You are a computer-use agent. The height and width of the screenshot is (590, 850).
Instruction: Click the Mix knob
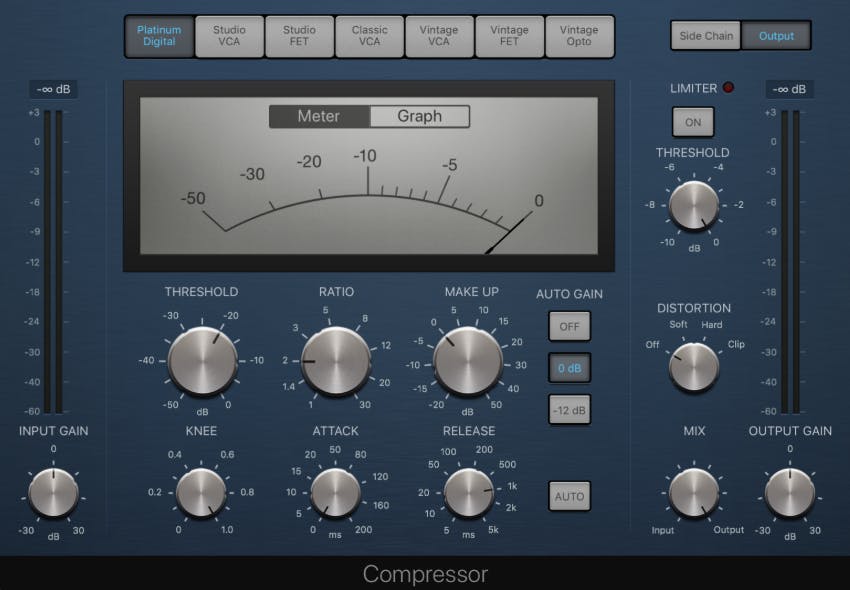[x=693, y=493]
